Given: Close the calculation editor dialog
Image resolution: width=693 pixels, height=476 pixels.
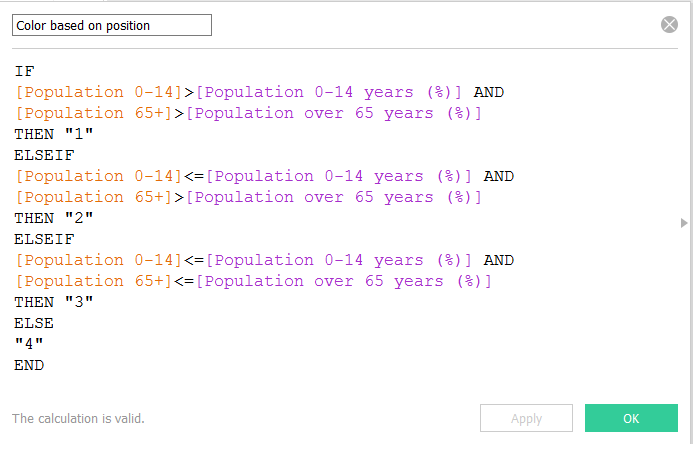Looking at the screenshot, I should click(x=670, y=25).
